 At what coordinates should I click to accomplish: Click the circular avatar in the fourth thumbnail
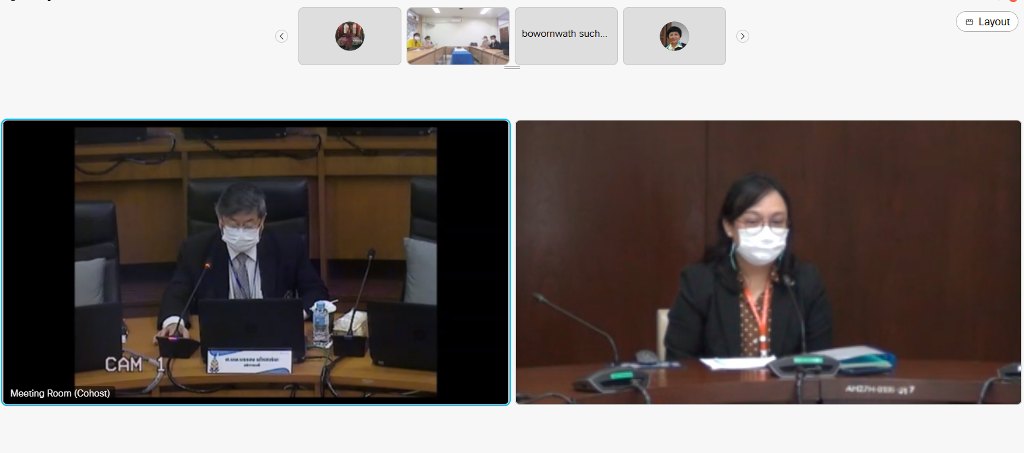point(674,36)
